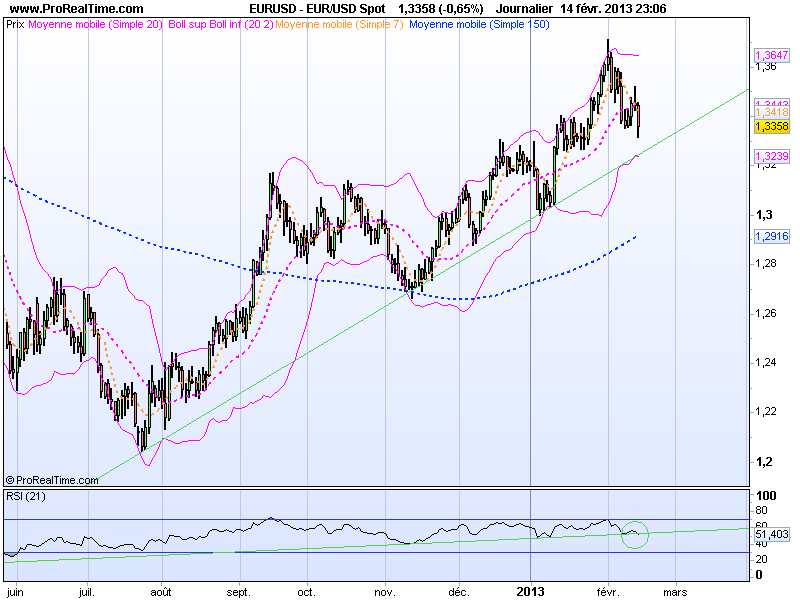Click the août label on time axis
Screen dimensions: 800x600
(x=161, y=592)
